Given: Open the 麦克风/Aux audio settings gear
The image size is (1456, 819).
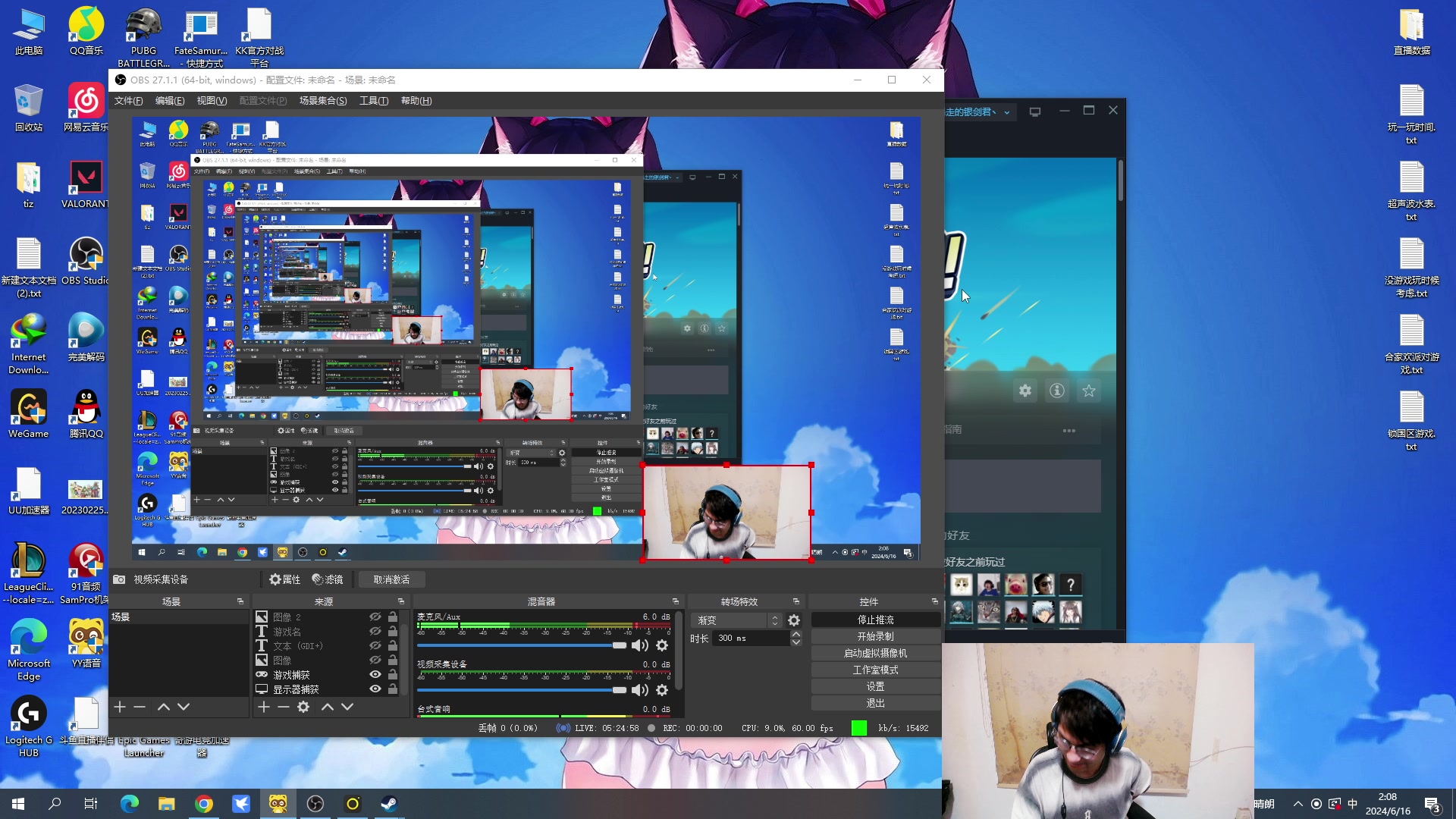Looking at the screenshot, I should 662,645.
